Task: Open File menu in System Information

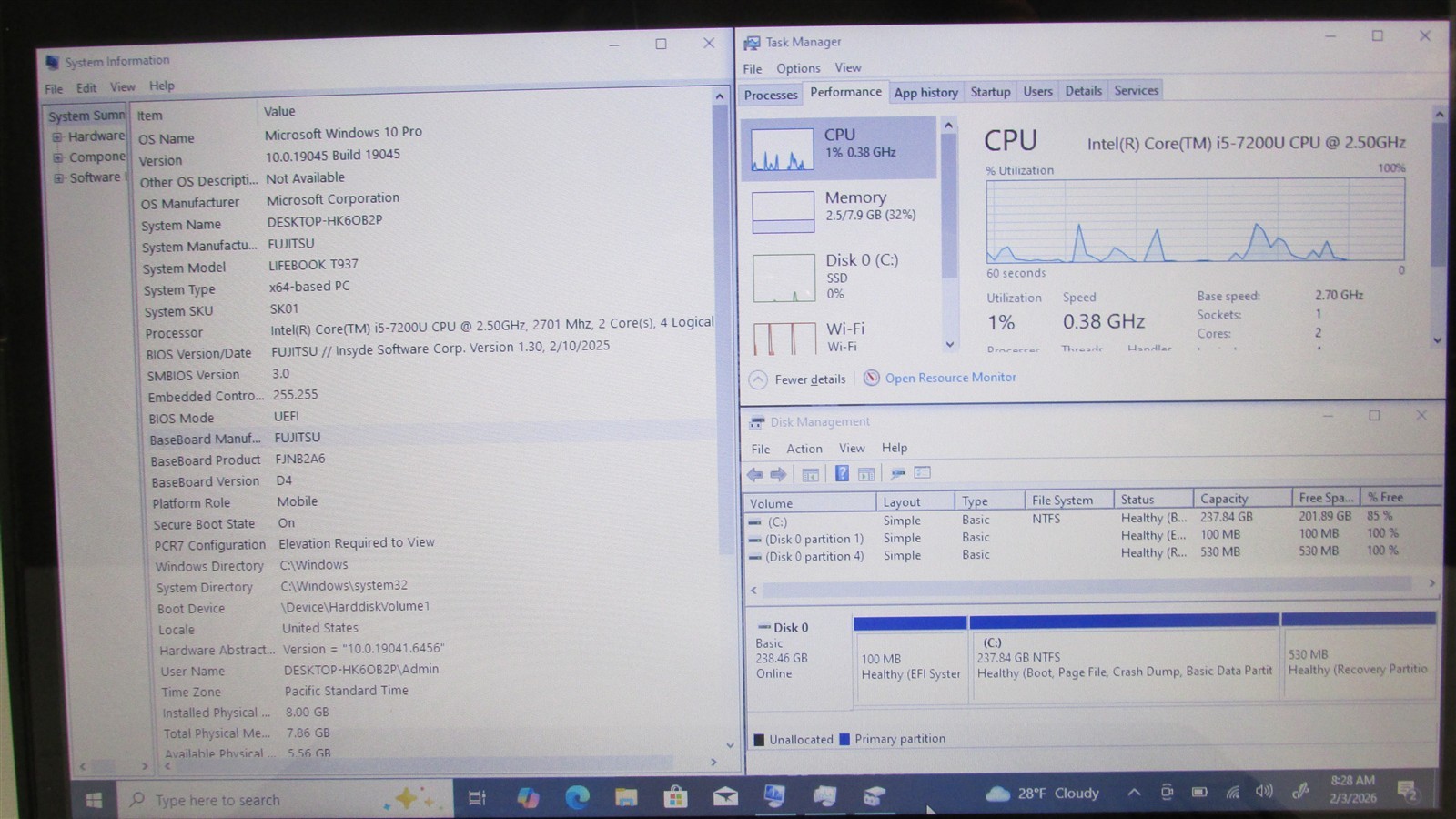Action: (54, 88)
